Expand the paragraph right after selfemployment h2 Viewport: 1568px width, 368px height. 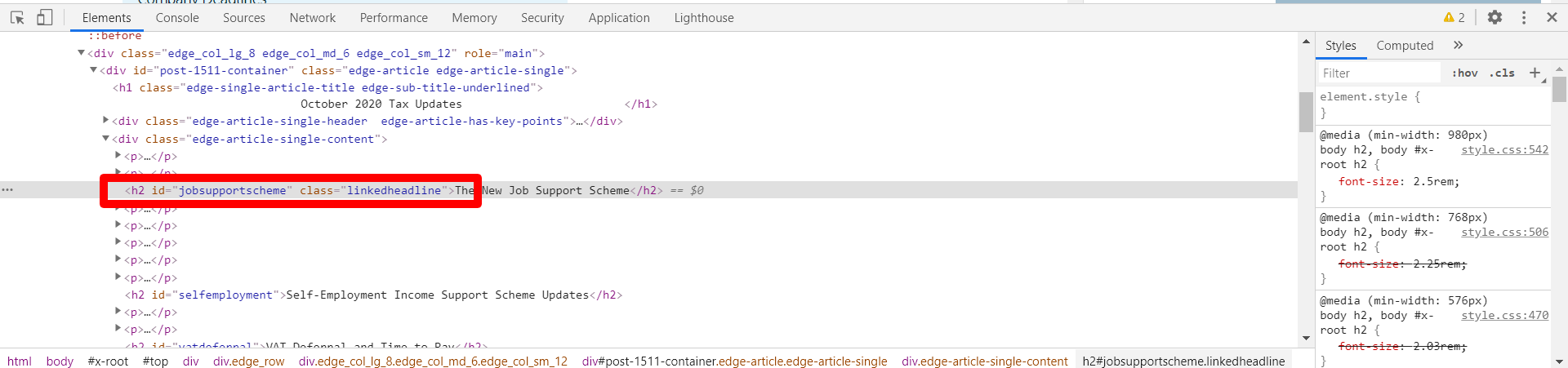click(x=118, y=312)
